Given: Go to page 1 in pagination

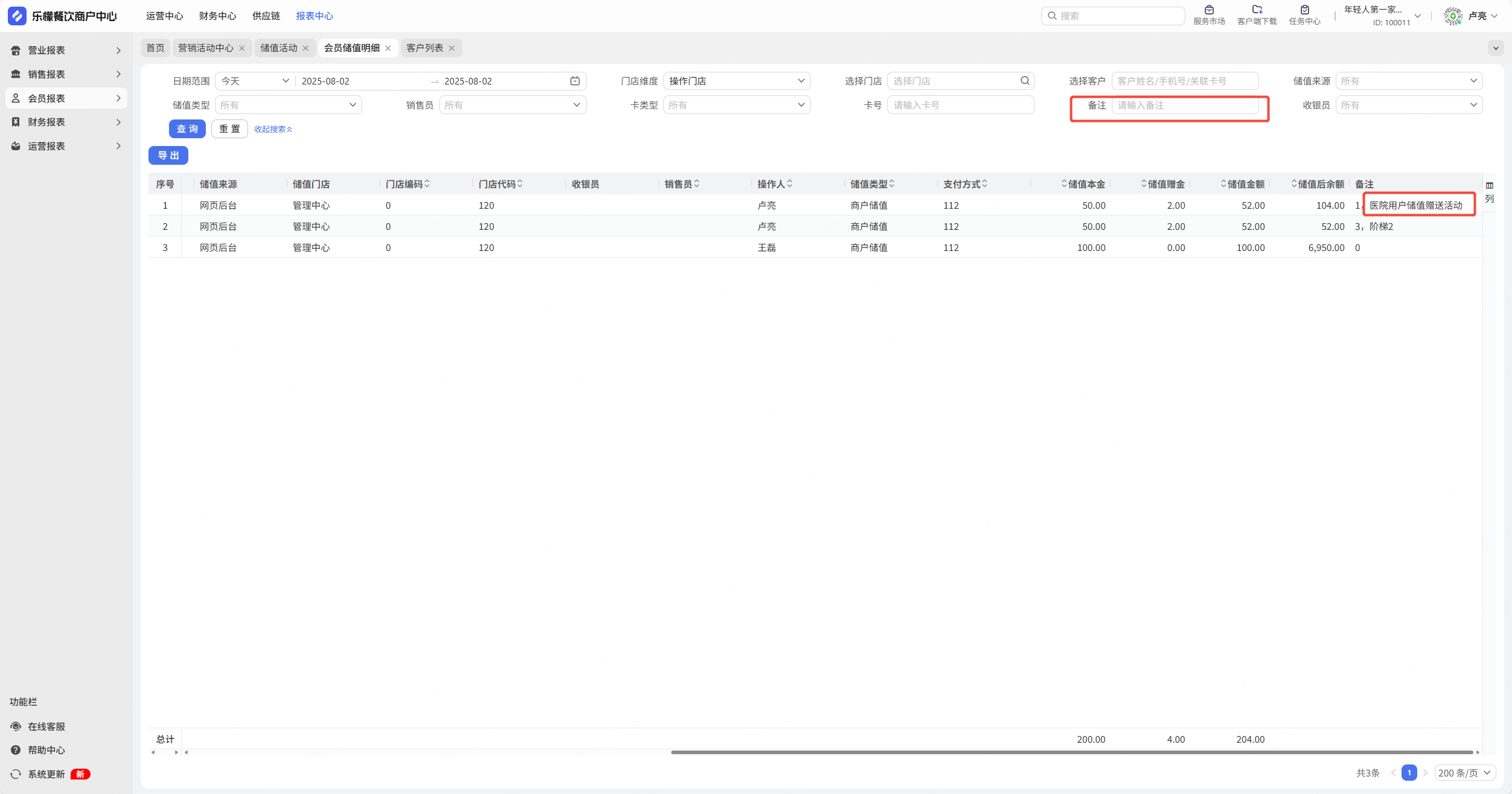Looking at the screenshot, I should click(x=1409, y=773).
